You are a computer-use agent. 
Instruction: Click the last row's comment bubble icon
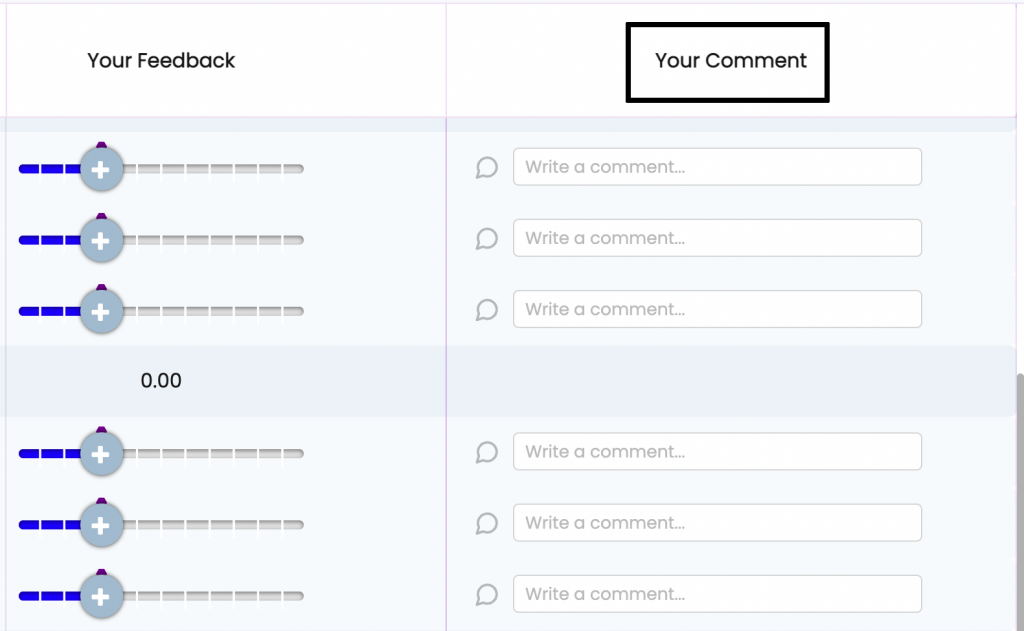(486, 594)
